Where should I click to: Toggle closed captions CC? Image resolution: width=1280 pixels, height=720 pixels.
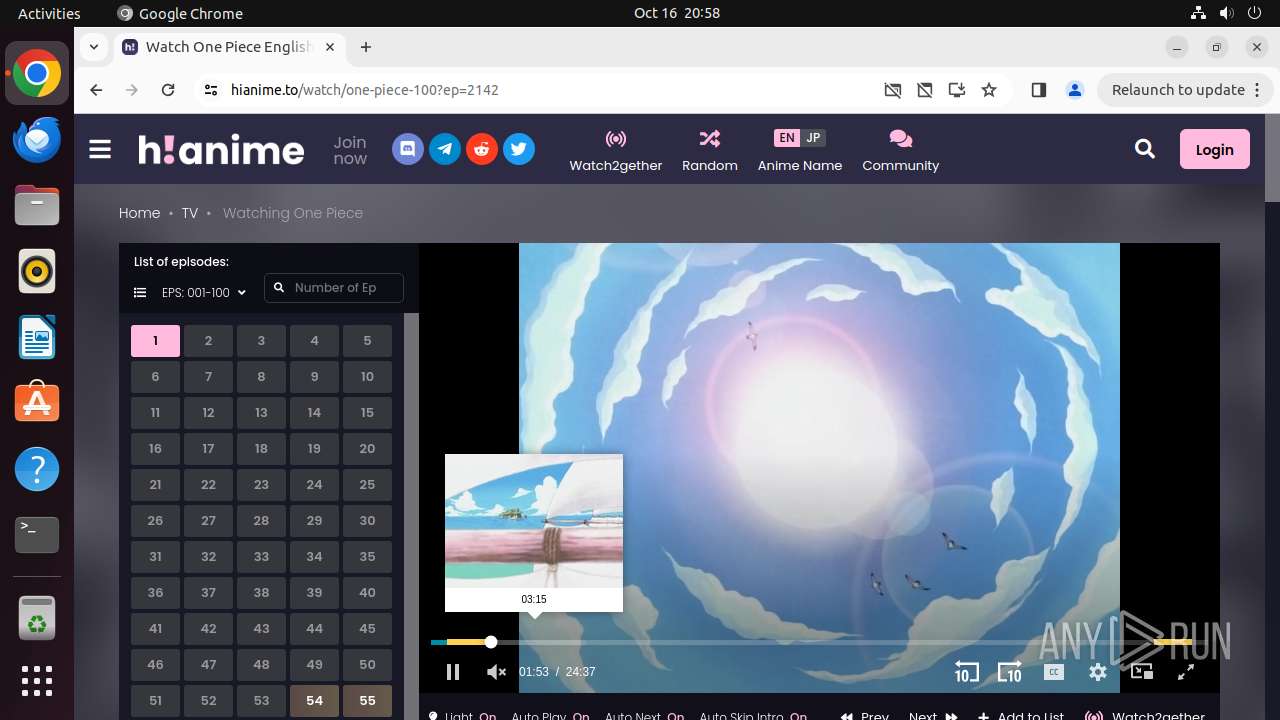pos(1054,672)
